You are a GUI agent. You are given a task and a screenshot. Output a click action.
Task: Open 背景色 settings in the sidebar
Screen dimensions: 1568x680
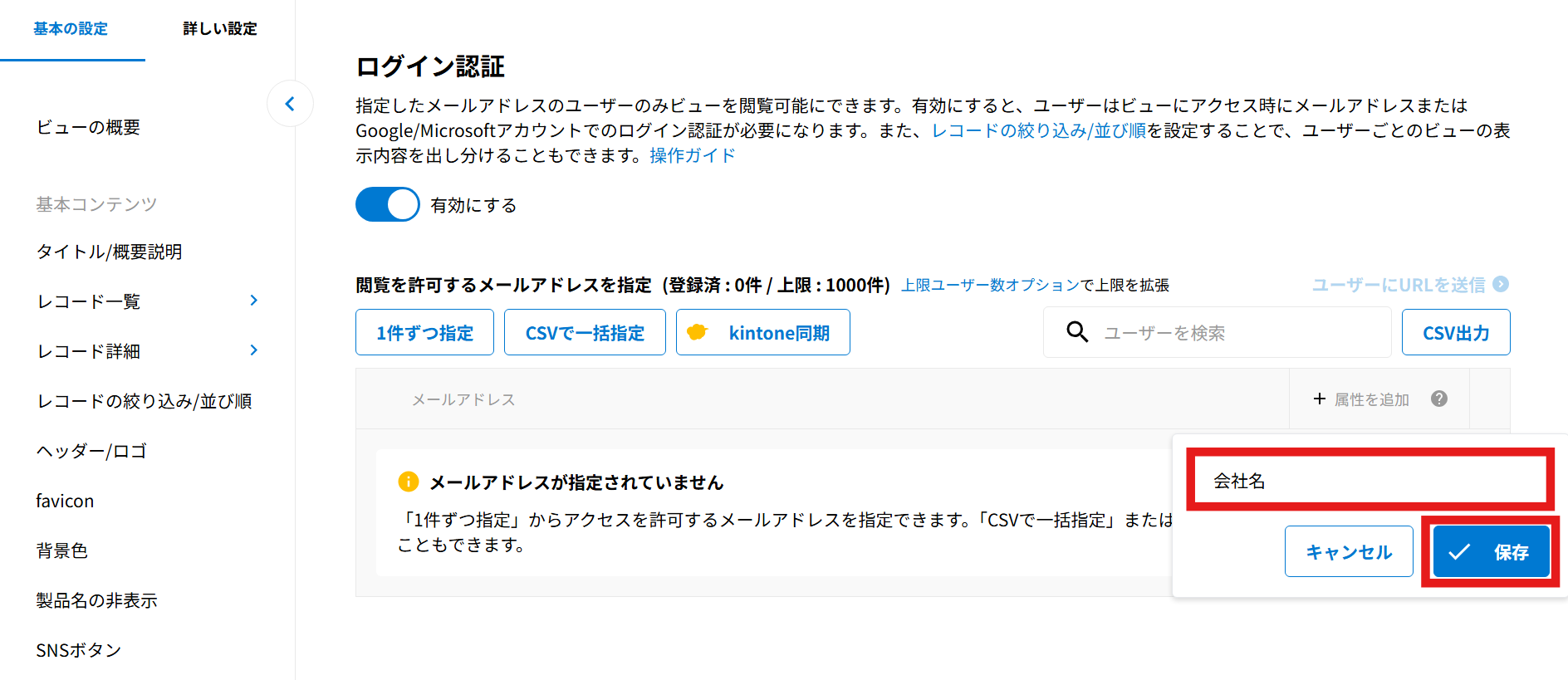pos(61,550)
